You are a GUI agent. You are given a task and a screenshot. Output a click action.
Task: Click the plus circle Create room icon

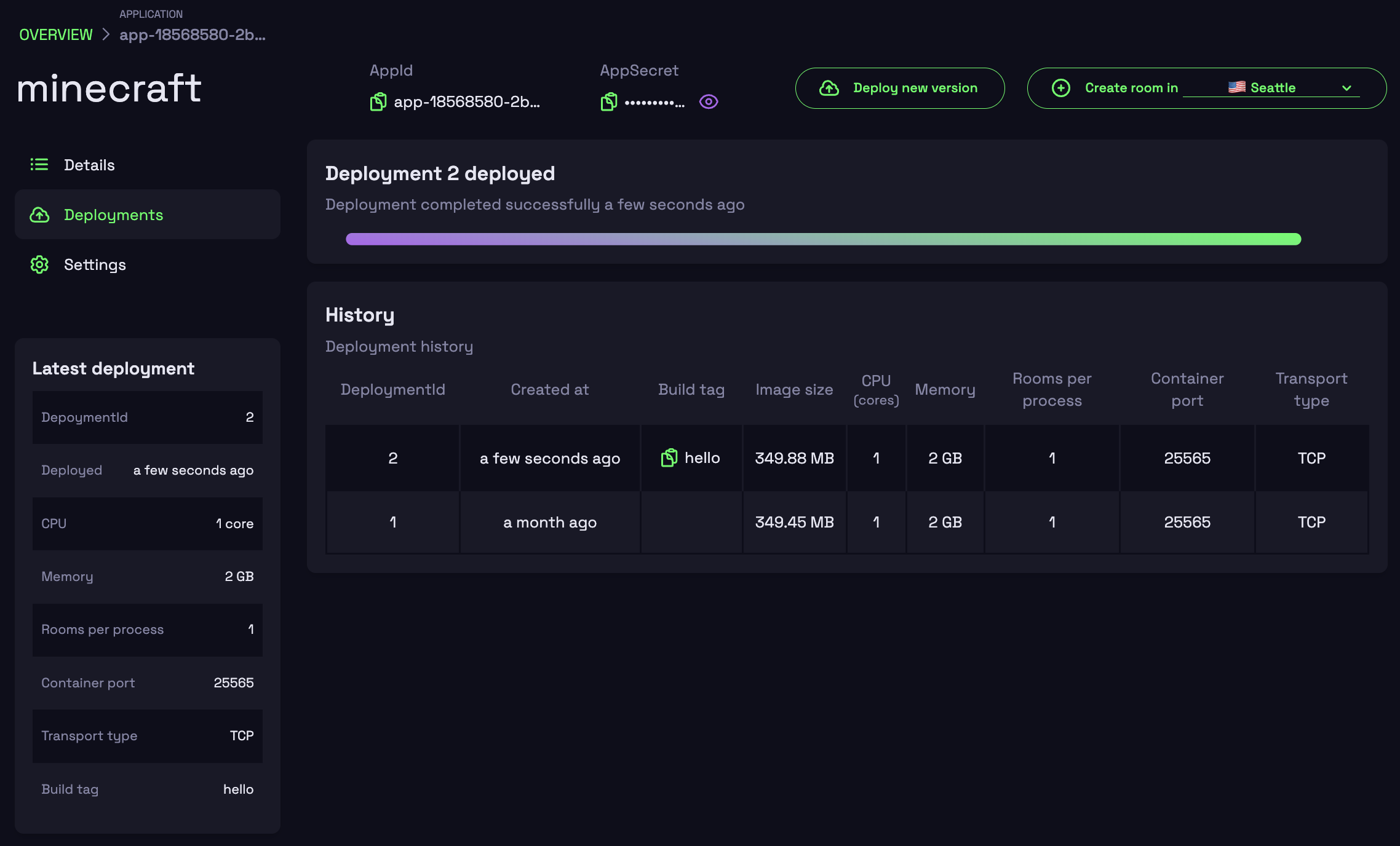tap(1060, 88)
